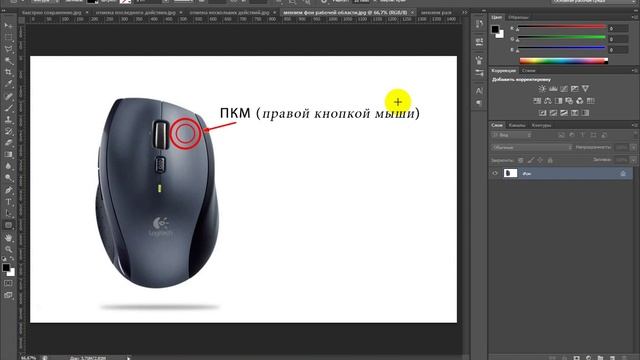This screenshot has width=640, height=360.
Task: Toggle filter for shape layers
Action: [x=593, y=135]
